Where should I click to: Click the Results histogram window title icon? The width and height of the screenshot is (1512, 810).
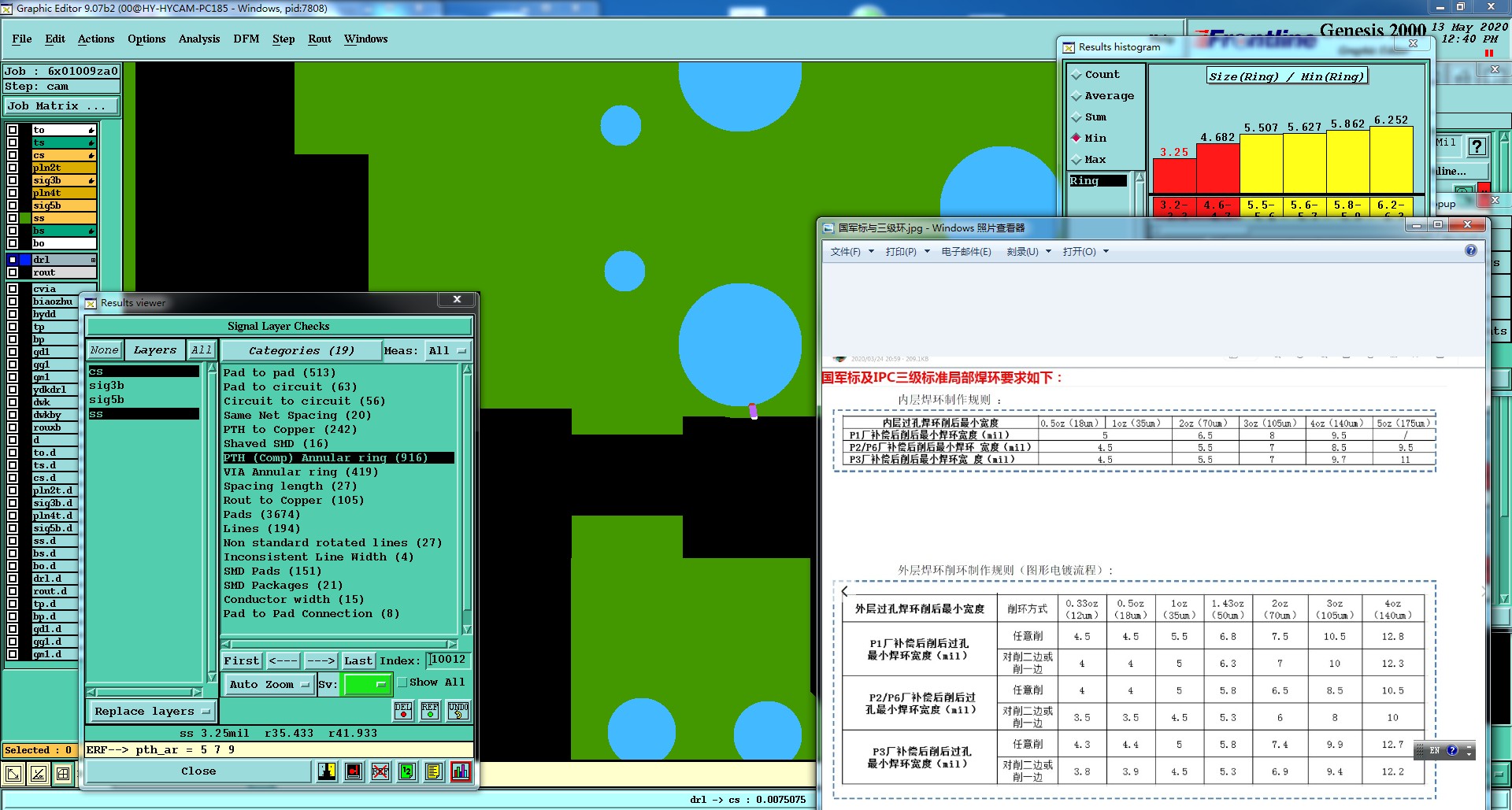pyautogui.click(x=1069, y=47)
